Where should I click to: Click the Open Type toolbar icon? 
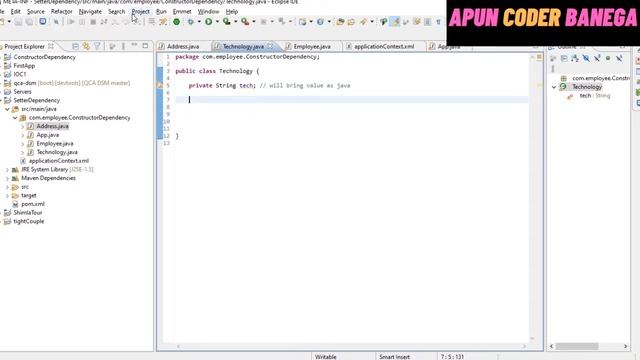(x=340, y=22)
